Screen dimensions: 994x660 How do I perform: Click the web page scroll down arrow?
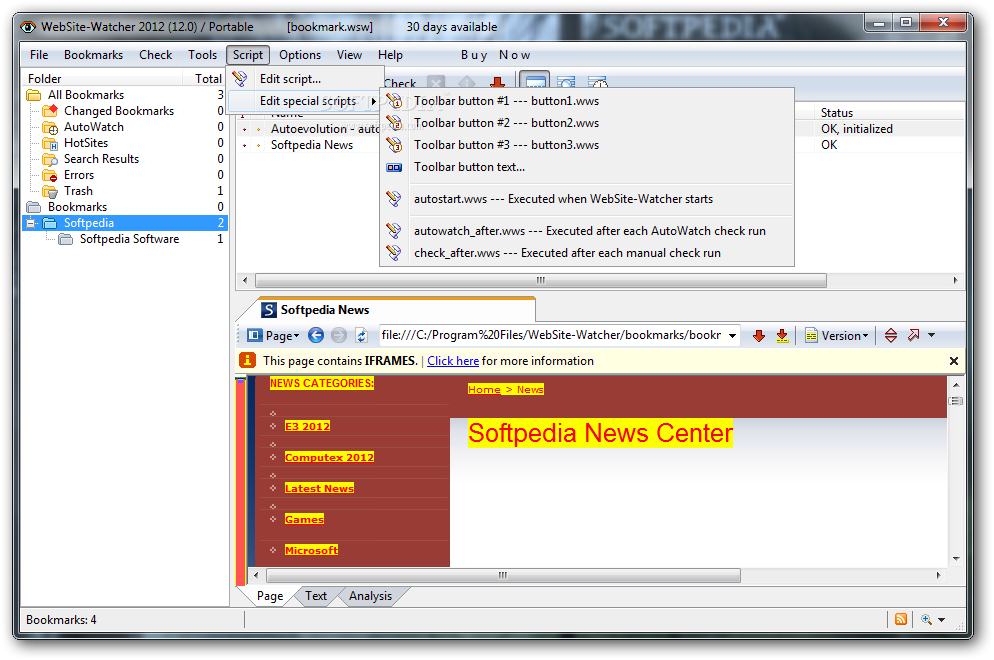956,559
